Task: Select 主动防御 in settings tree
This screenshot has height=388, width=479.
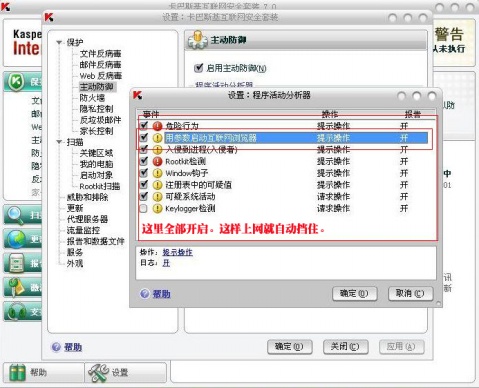Action: (96, 87)
